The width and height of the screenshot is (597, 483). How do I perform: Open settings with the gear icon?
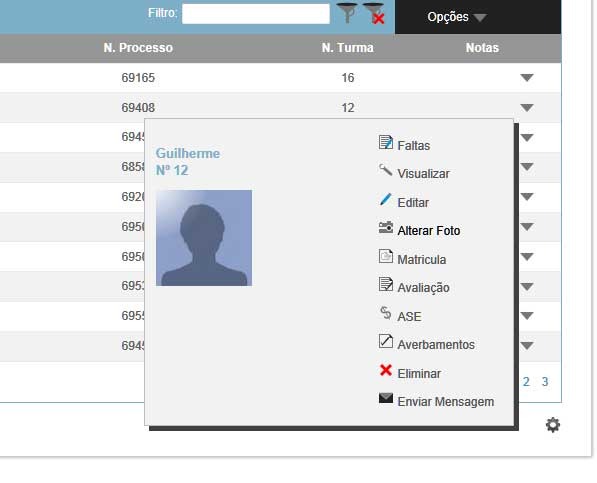(x=553, y=425)
